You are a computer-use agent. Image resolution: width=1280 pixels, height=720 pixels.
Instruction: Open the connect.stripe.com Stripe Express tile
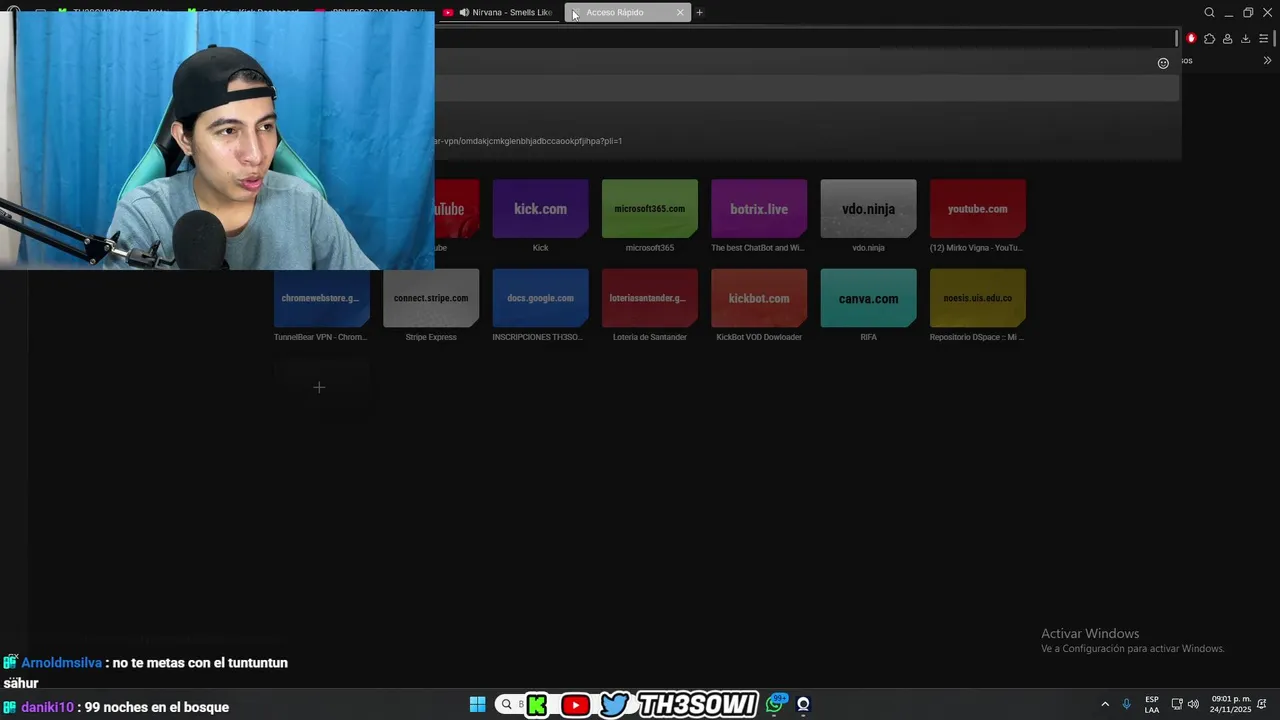[x=431, y=298]
